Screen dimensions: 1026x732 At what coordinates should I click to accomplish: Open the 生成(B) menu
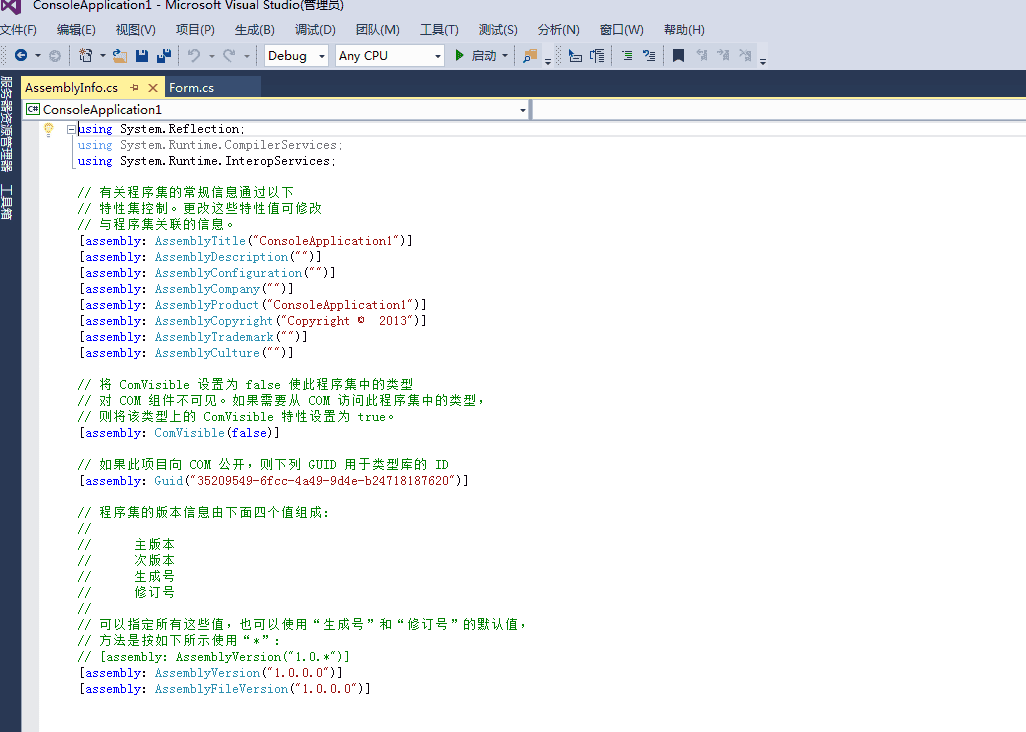click(255, 29)
